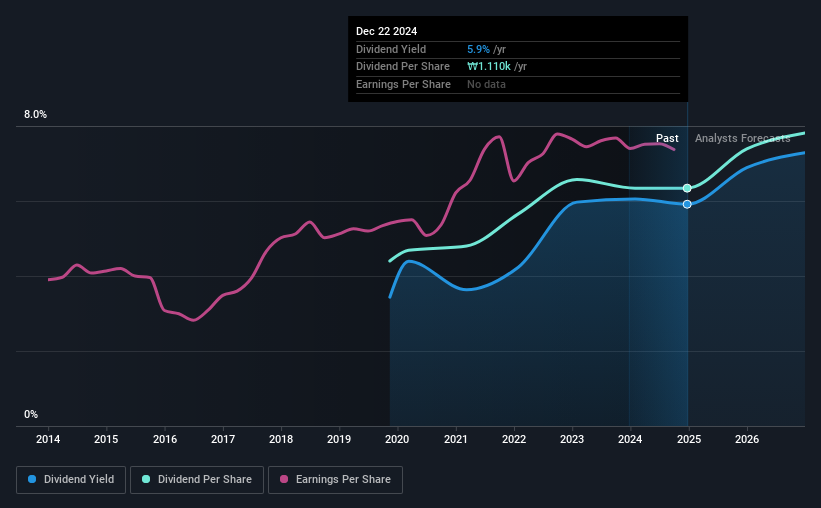Click the 5.9% dividend yield value
Viewport: 821px width, 508px height.
pos(478,49)
